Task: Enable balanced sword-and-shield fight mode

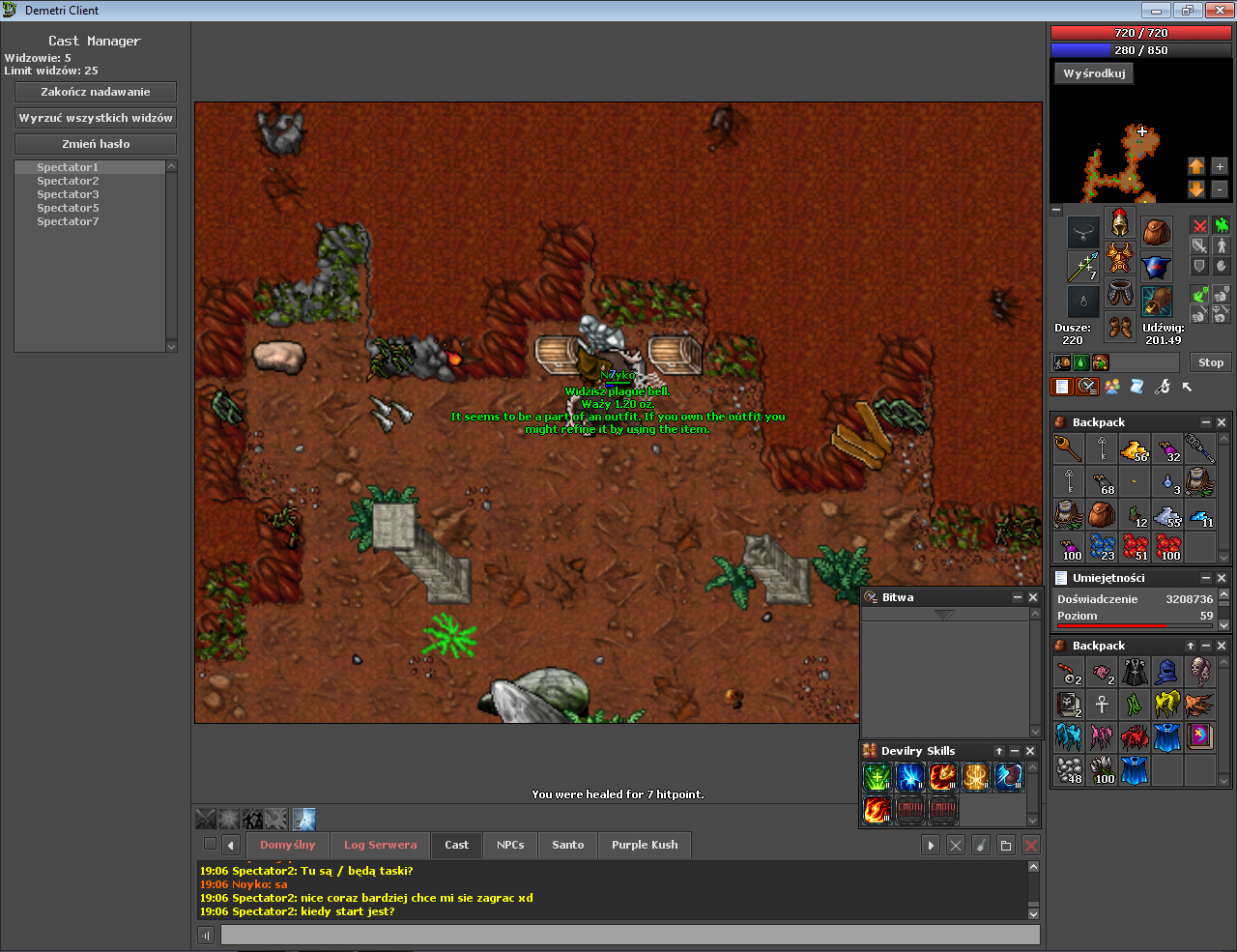Action: pyautogui.click(x=1199, y=246)
